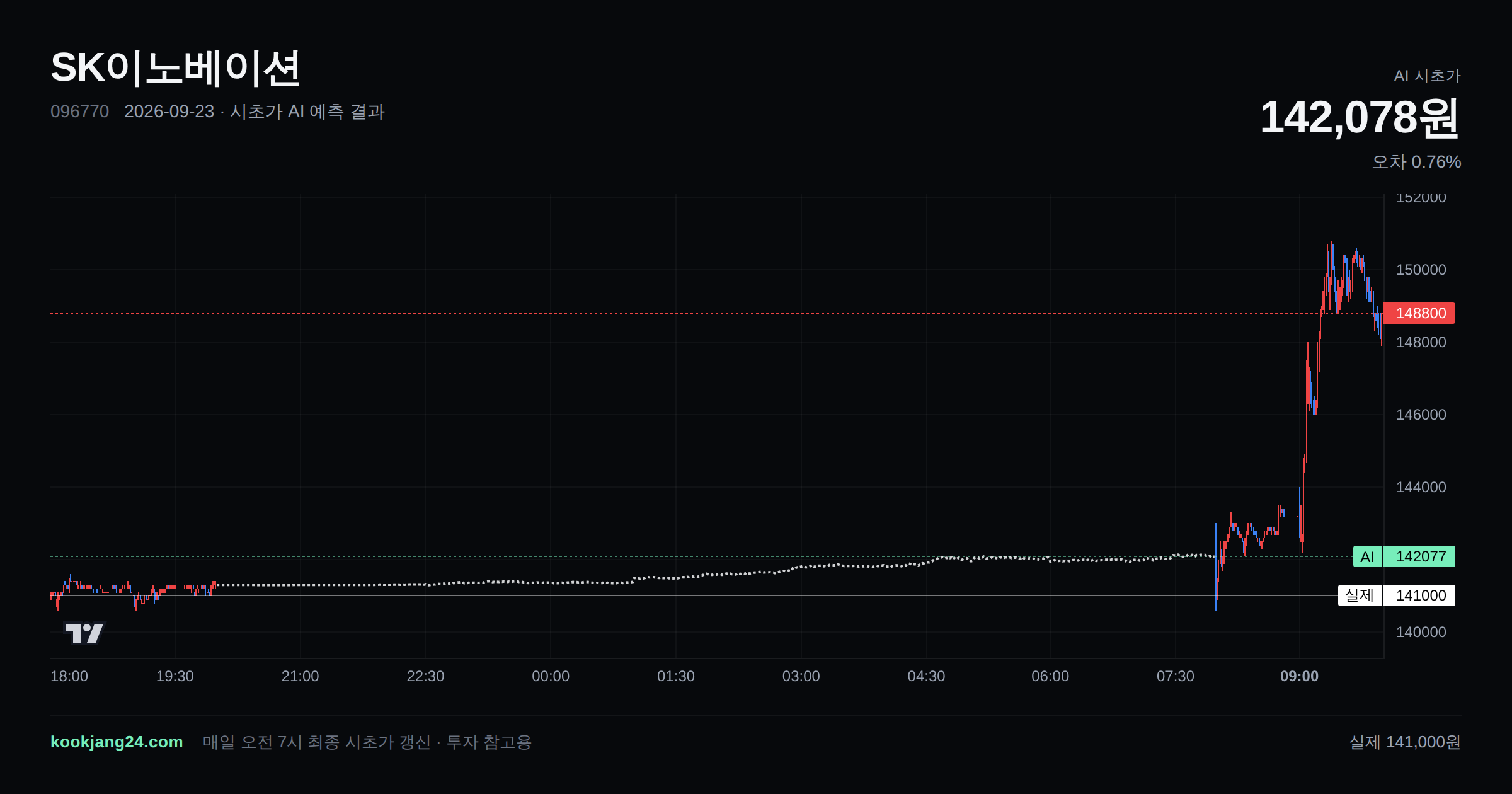Viewport: 1512px width, 794px height.
Task: Click the 142,078원 predicted price
Action: (1360, 118)
